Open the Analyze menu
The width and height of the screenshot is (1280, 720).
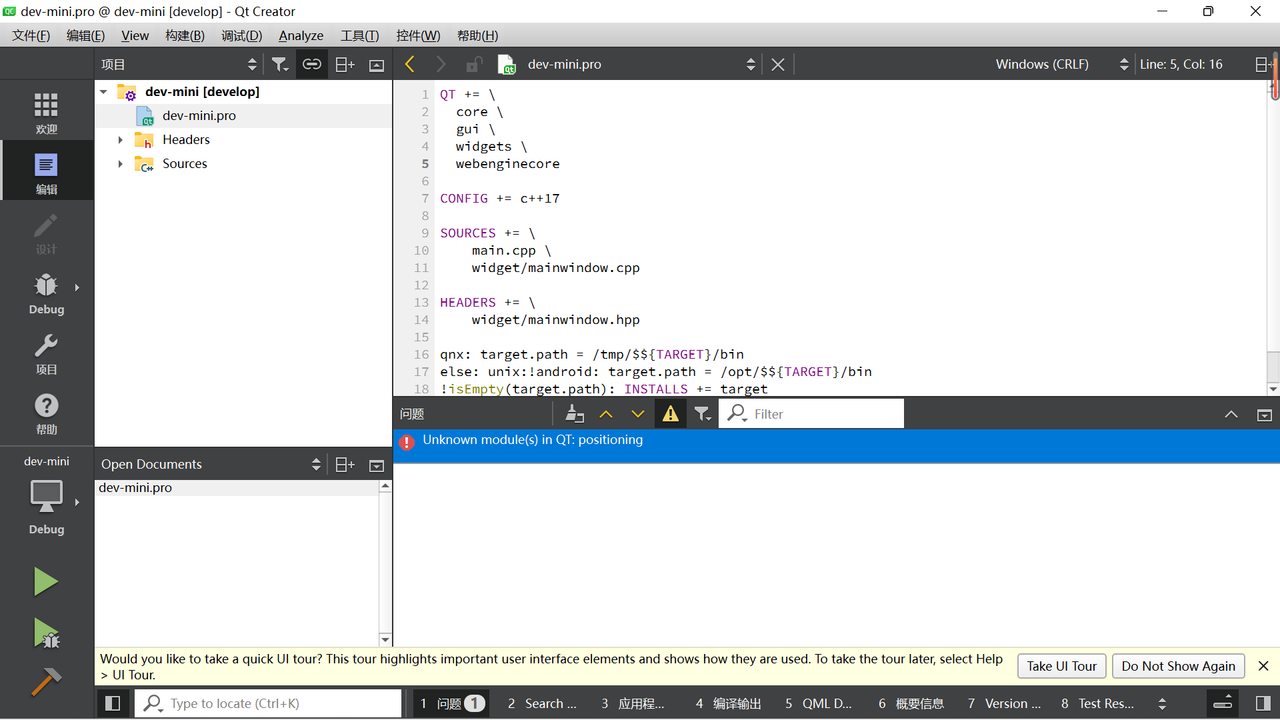(x=301, y=35)
